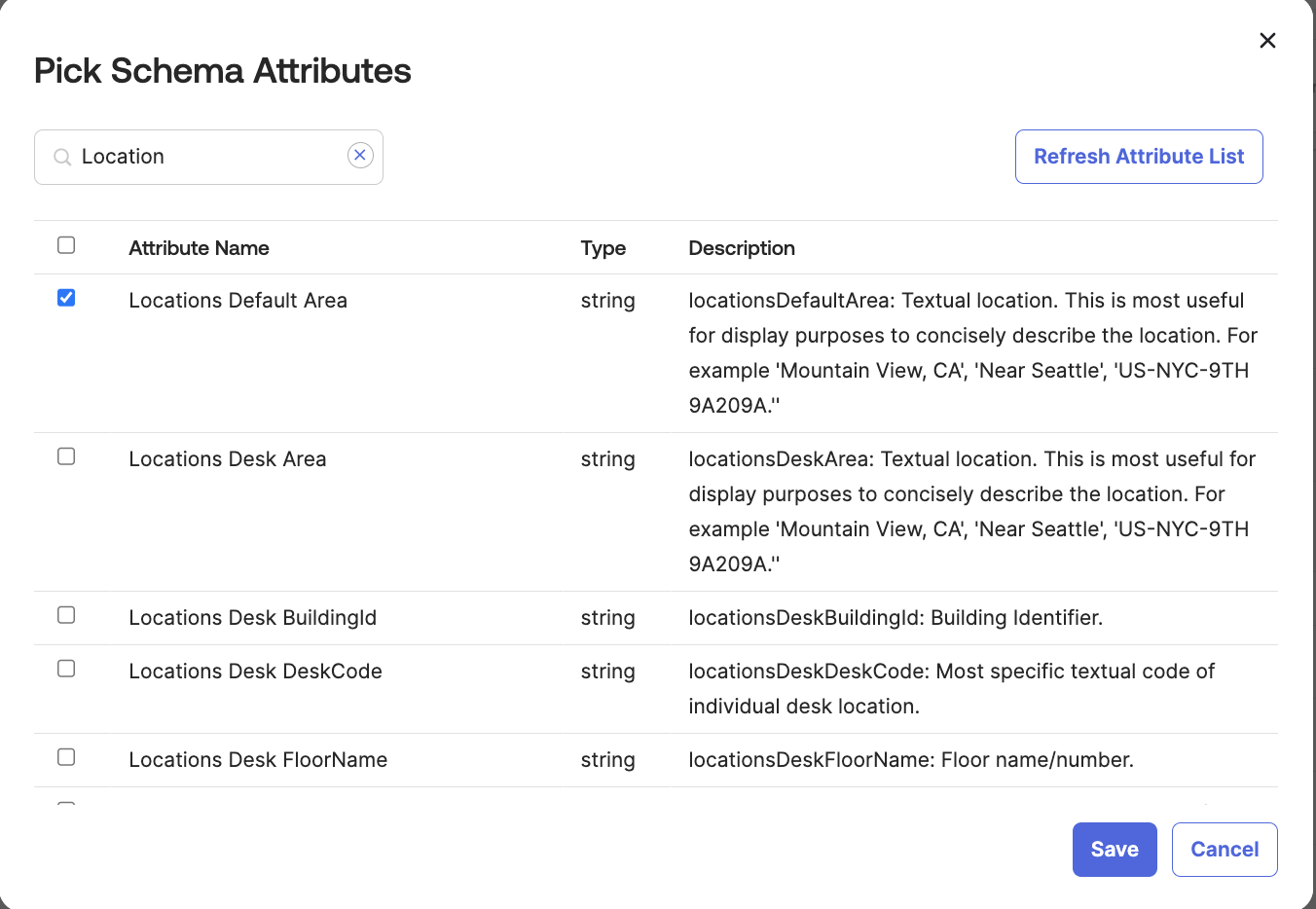1316x909 pixels.
Task: Clear the Location search text
Action: (x=360, y=155)
